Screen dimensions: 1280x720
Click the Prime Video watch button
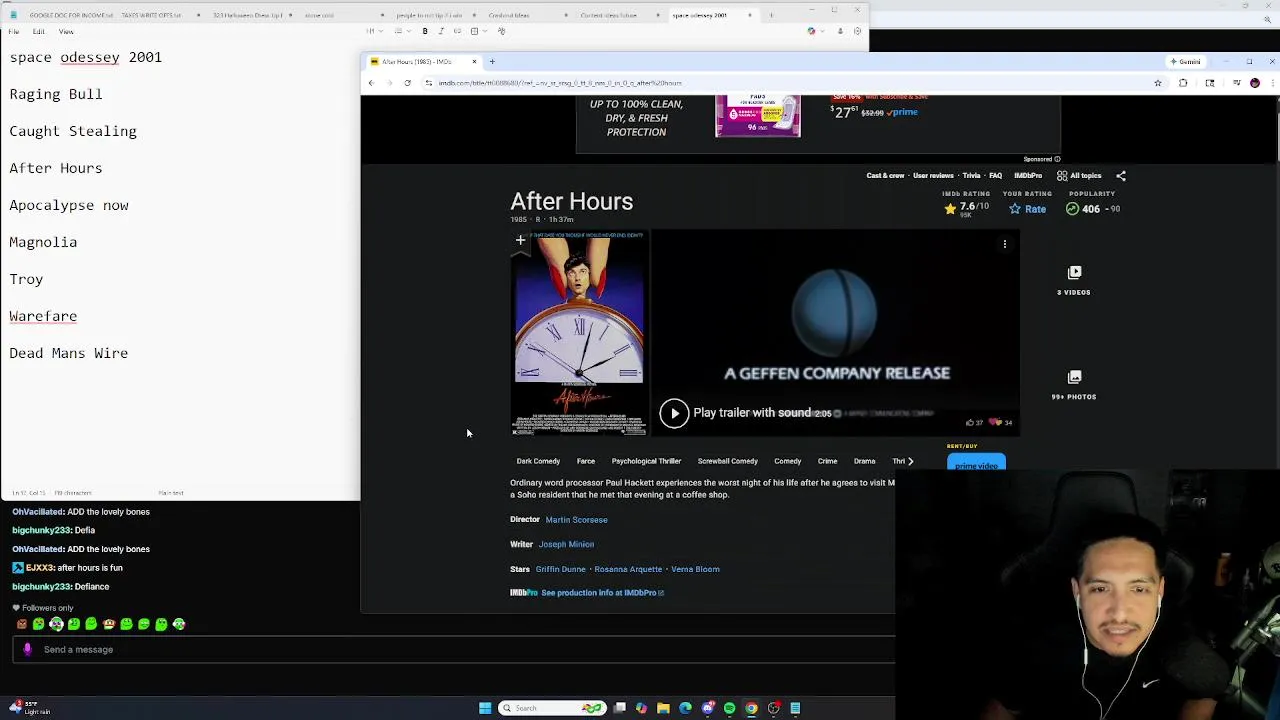[976, 463]
